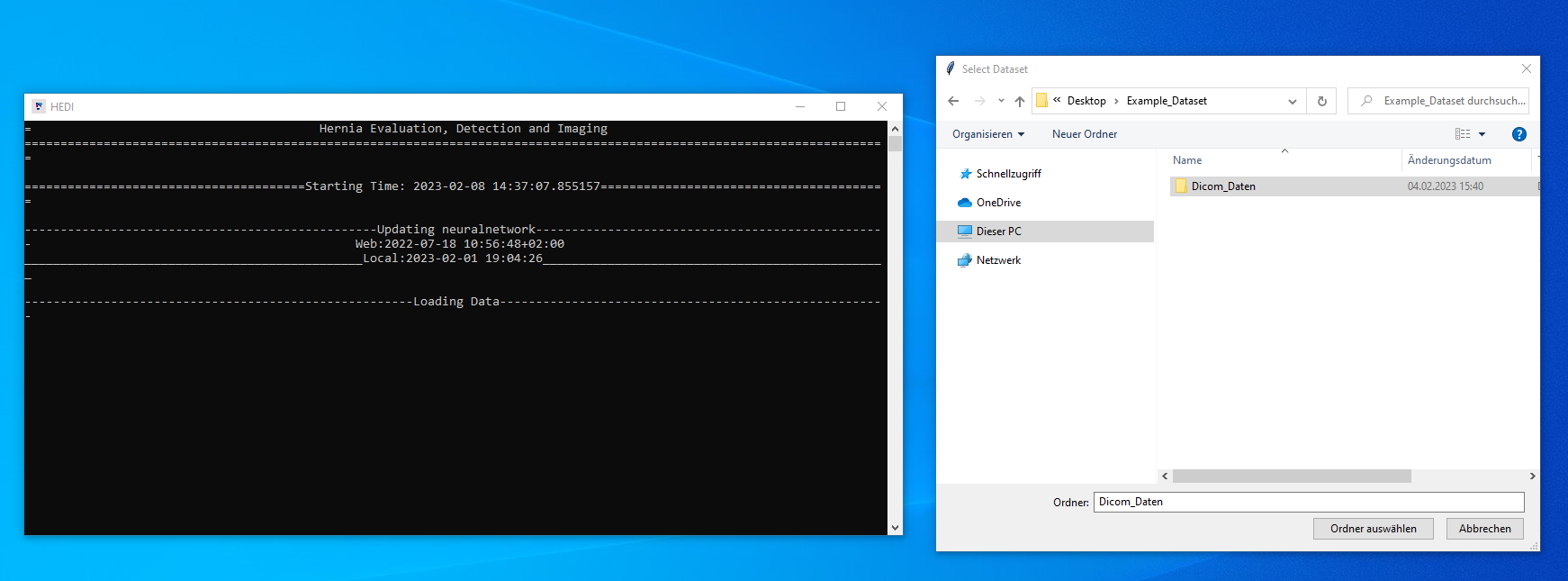
Task: Click the horizontal scrollbar in file list
Action: pos(1292,476)
